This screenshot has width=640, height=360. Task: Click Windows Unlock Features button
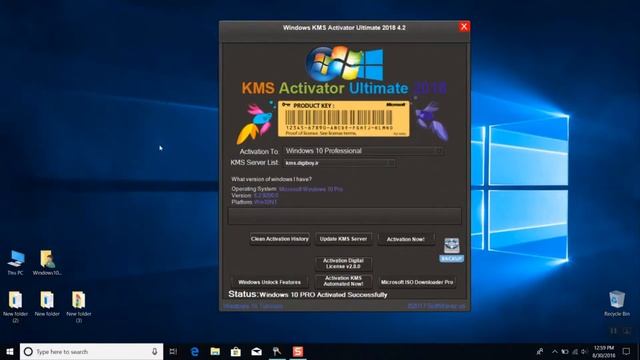click(x=269, y=282)
